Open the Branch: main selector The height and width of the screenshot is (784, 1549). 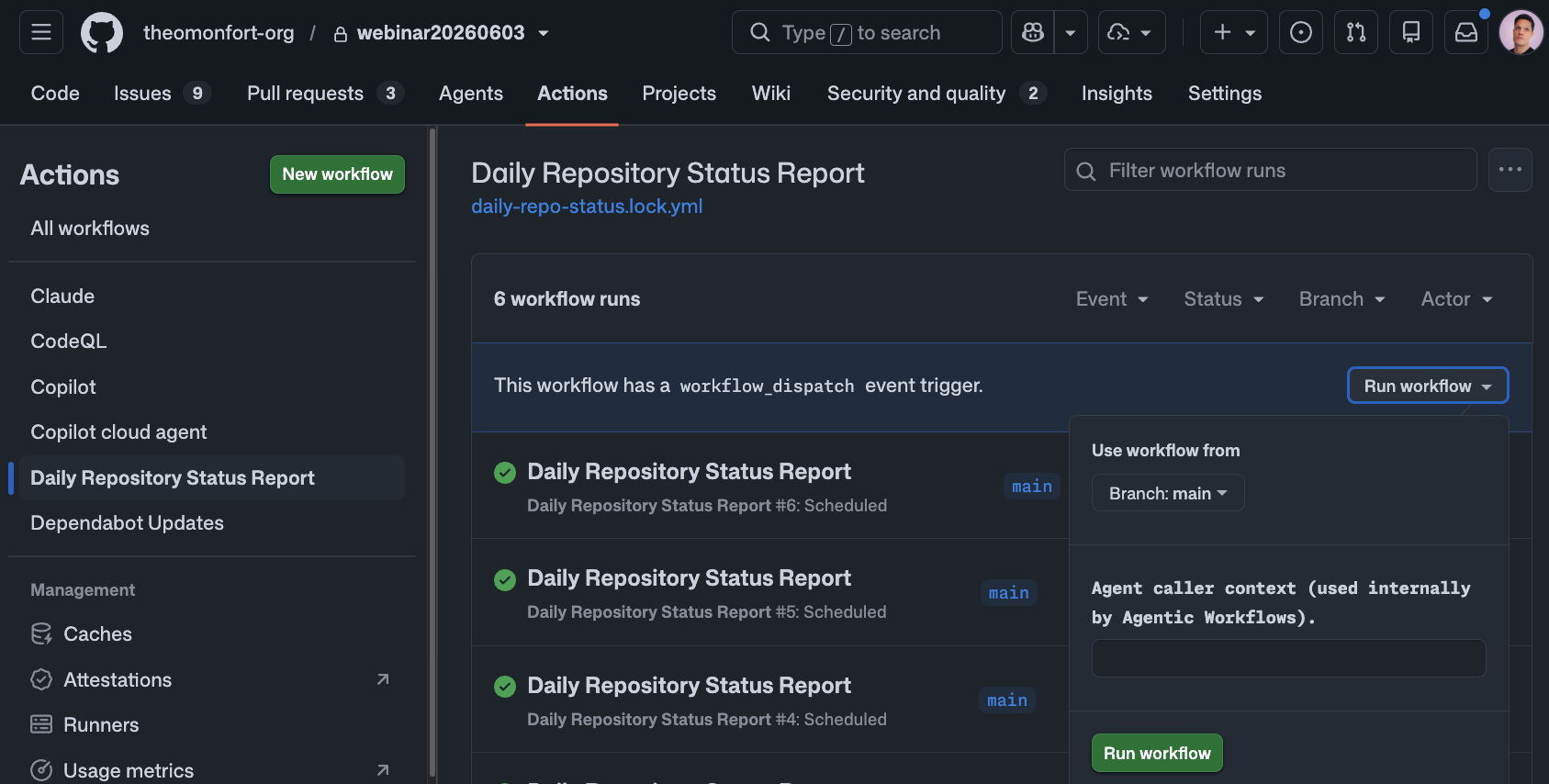[x=1168, y=493]
